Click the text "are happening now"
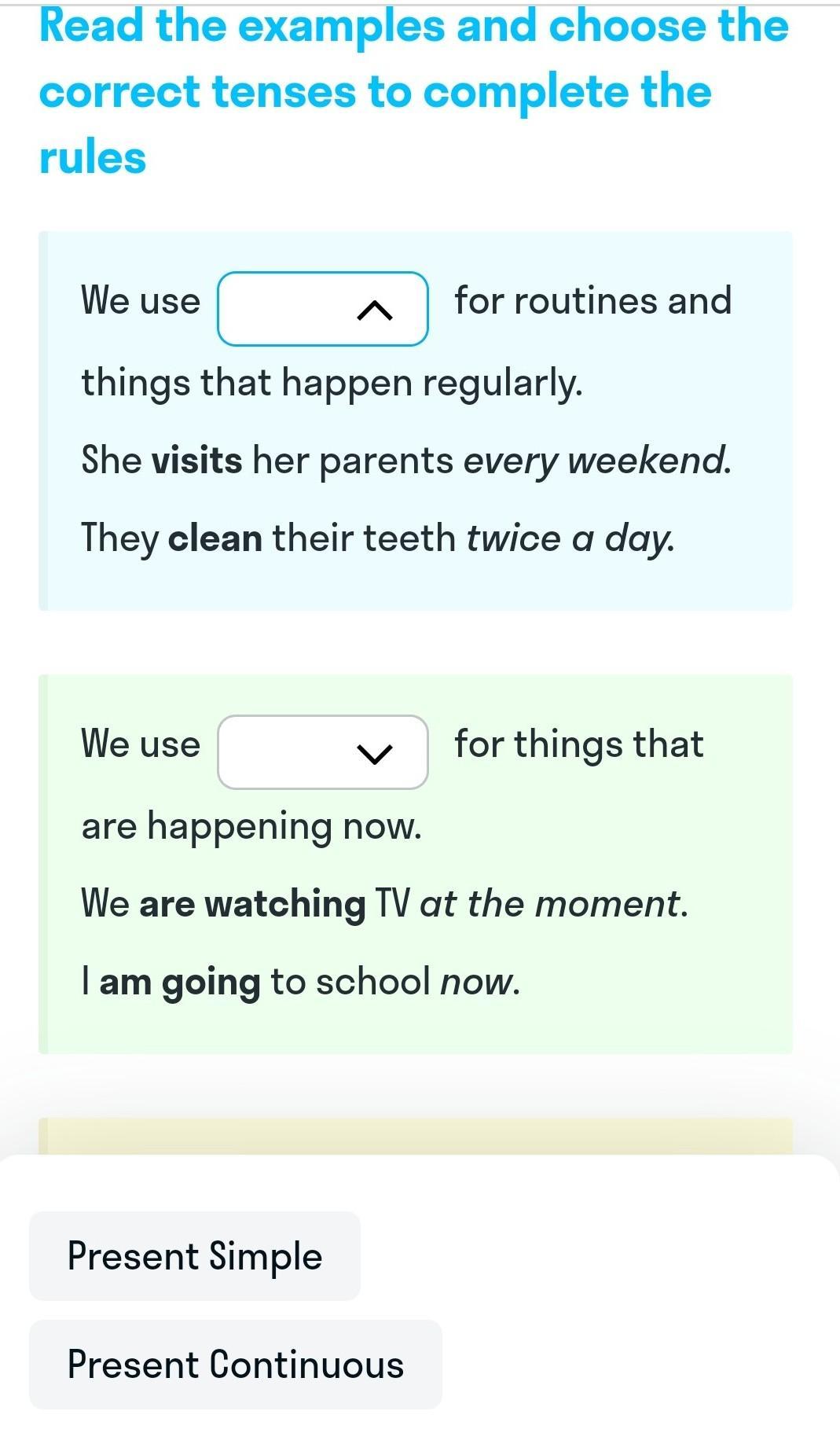The image size is (840, 1455). pos(251,826)
